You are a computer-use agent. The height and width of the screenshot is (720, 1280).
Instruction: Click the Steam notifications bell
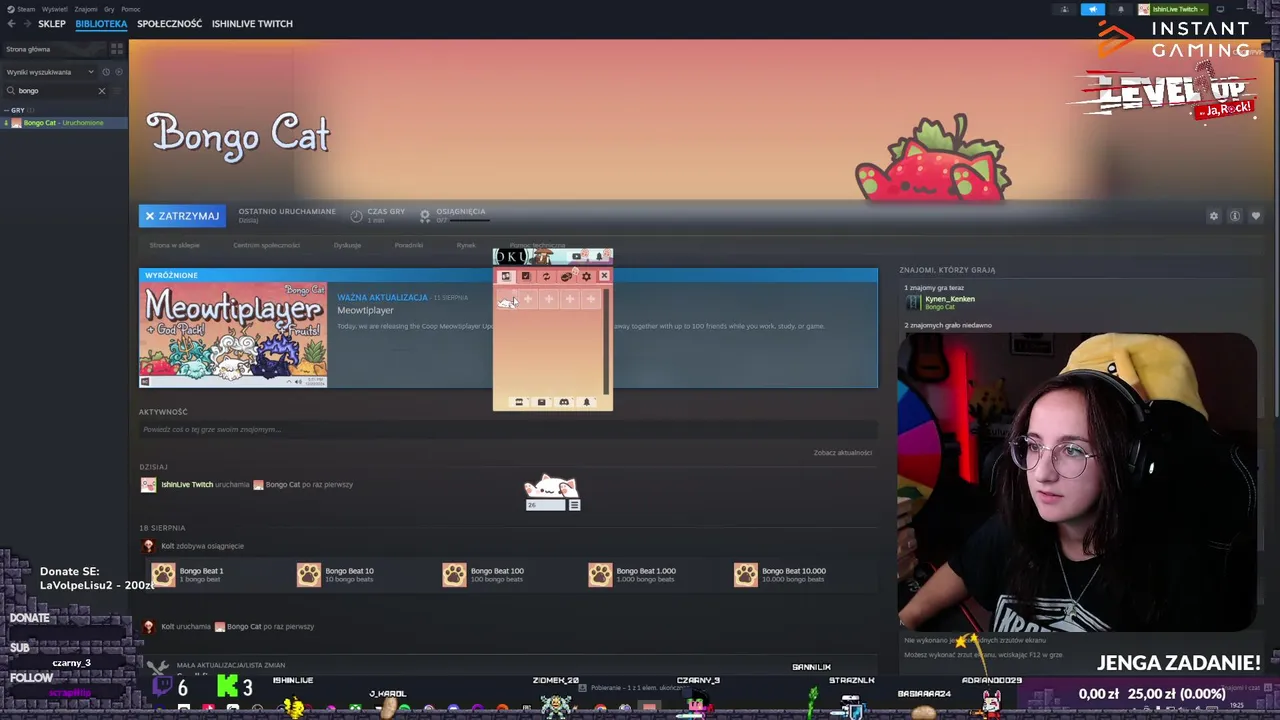[1120, 9]
